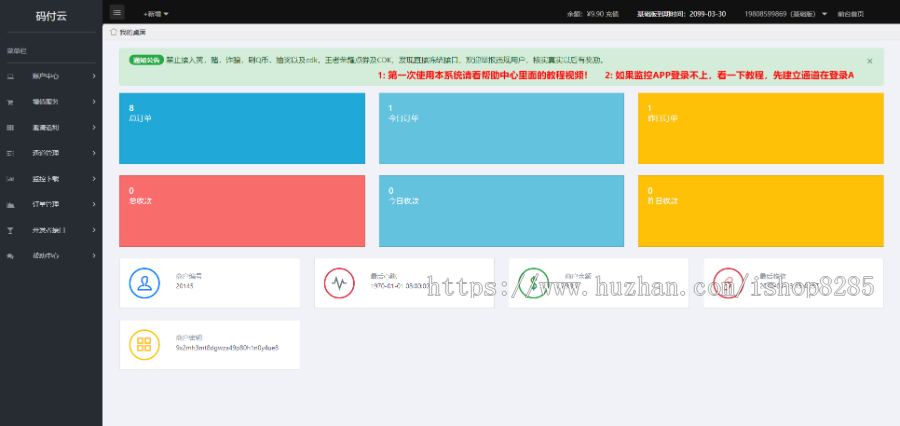Select the key 9x2mh3mt8dgwzs49p80h1n0y4ue8
This screenshot has height=426, width=900.
(x=227, y=348)
